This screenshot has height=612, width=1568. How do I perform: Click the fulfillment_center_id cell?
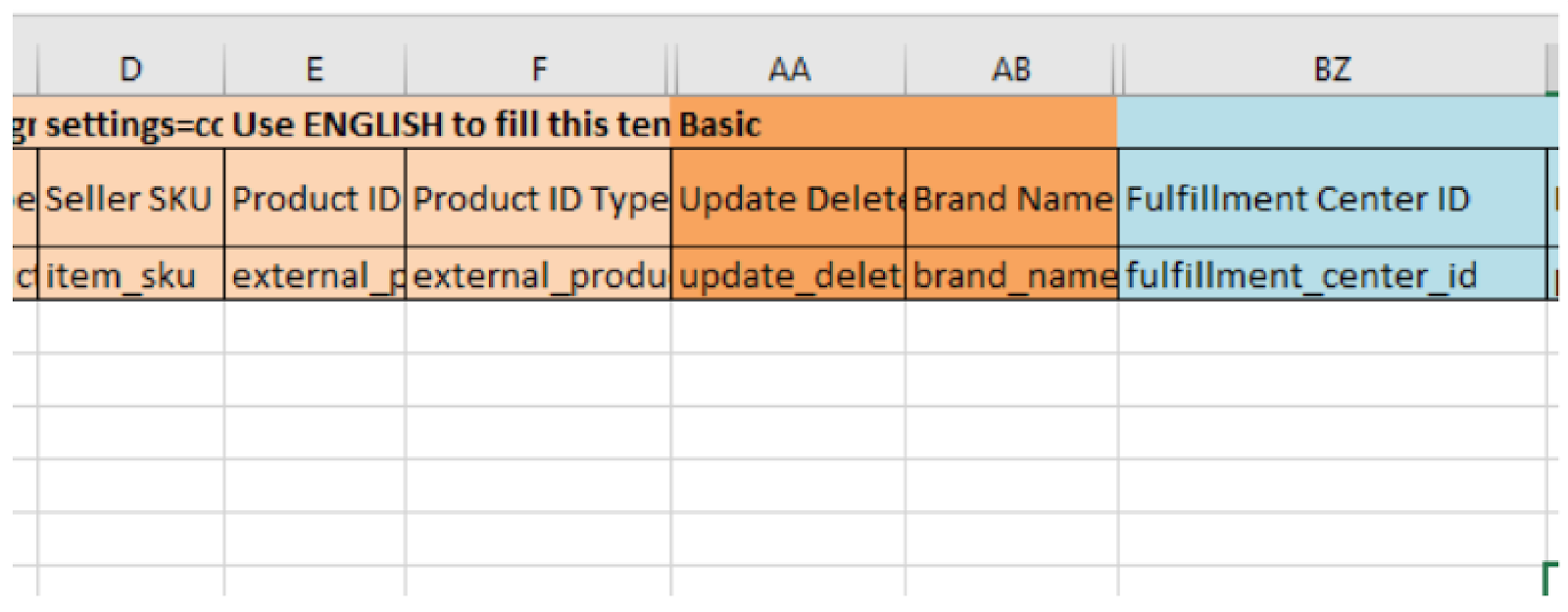coord(1332,273)
